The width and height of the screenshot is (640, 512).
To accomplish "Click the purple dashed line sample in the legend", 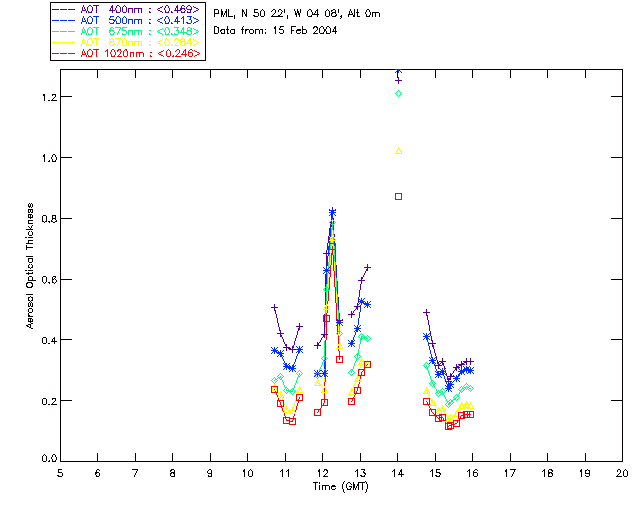I will point(63,9).
